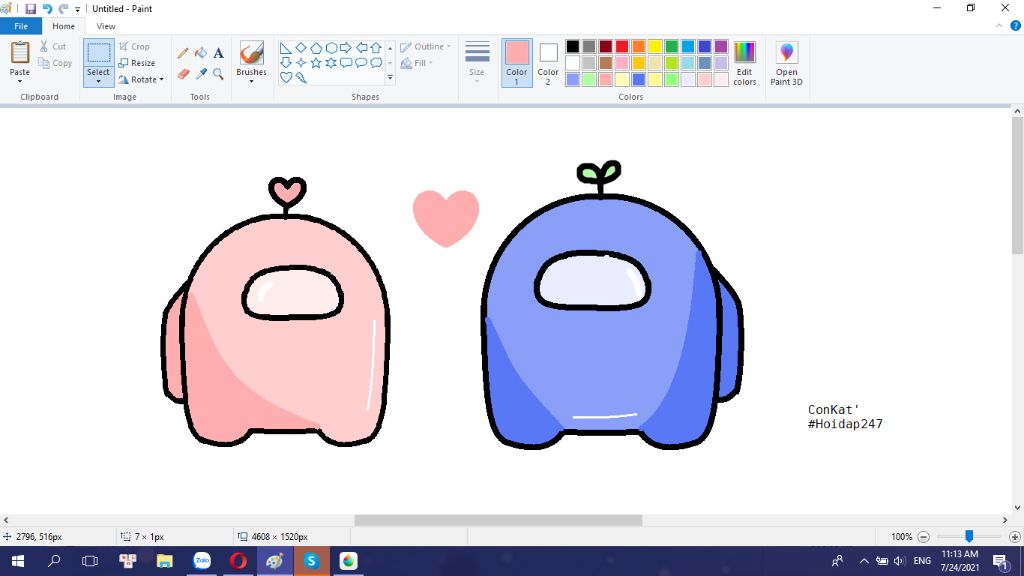The width and height of the screenshot is (1024, 576).
Task: Choose the right triangle shape
Action: (285, 48)
